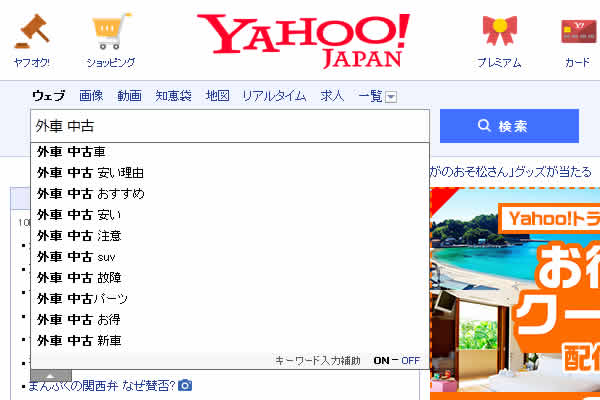Switch to the リアルタイム search tab
This screenshot has width=600, height=400.
273,96
